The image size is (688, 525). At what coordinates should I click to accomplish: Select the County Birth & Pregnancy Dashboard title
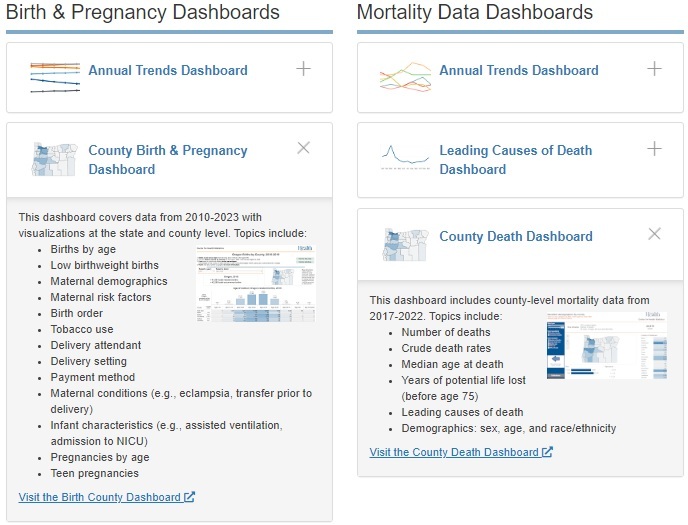click(167, 160)
